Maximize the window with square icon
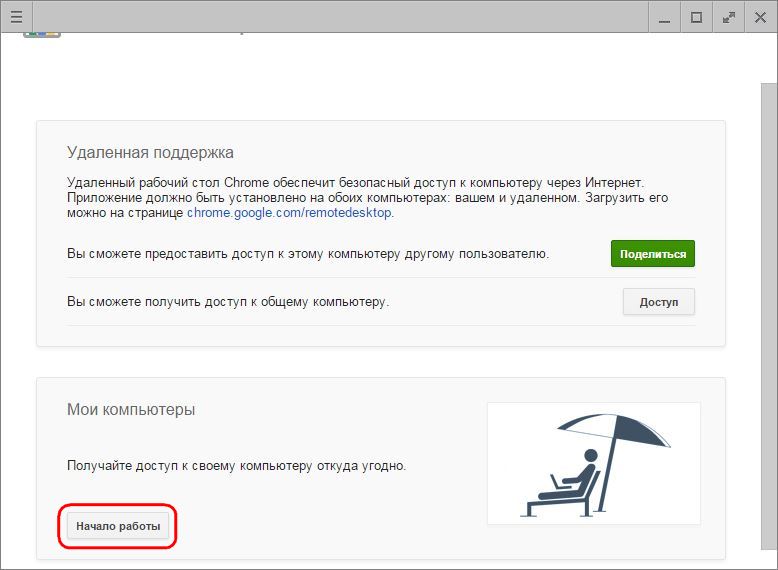778x570 pixels. tap(697, 17)
